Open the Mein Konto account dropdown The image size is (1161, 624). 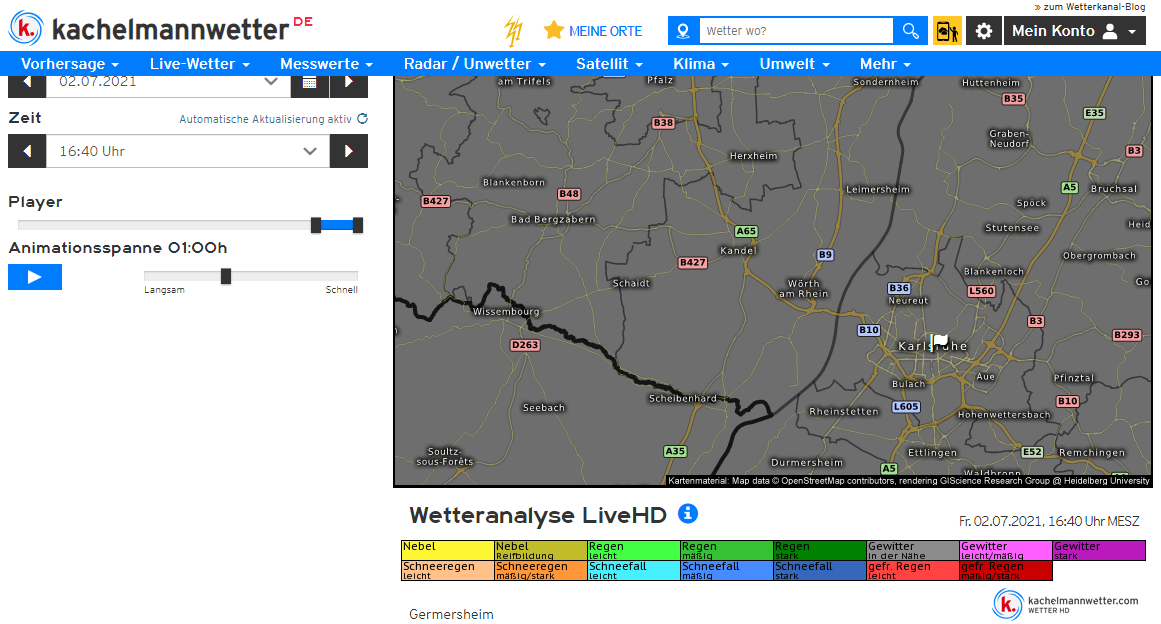[1074, 31]
